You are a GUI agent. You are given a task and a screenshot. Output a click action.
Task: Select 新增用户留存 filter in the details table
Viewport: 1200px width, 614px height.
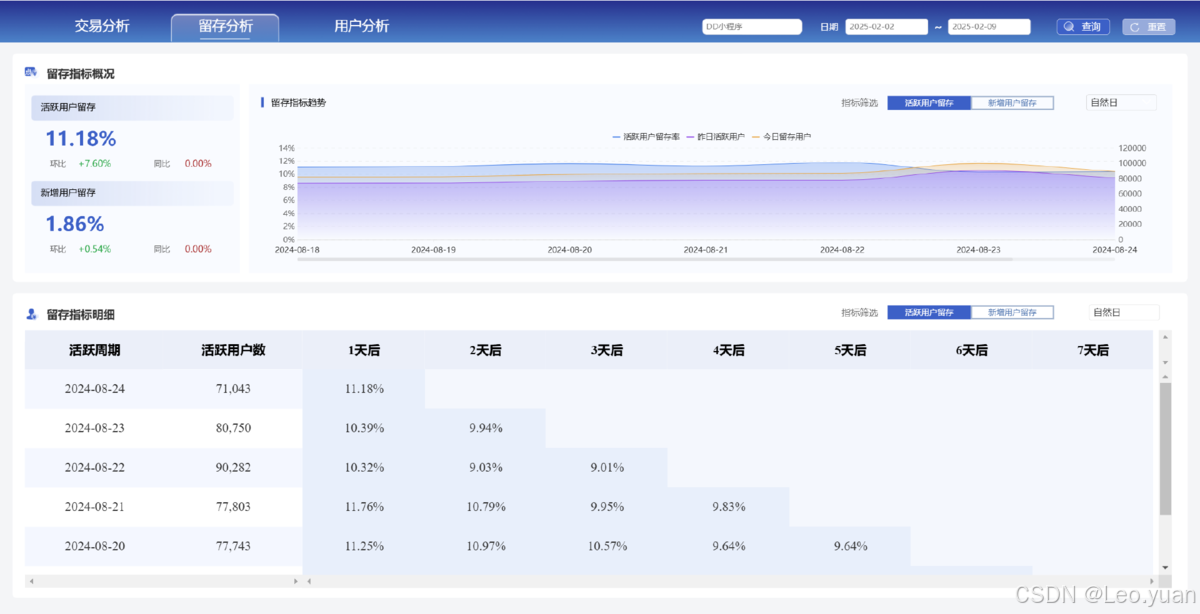(1012, 312)
